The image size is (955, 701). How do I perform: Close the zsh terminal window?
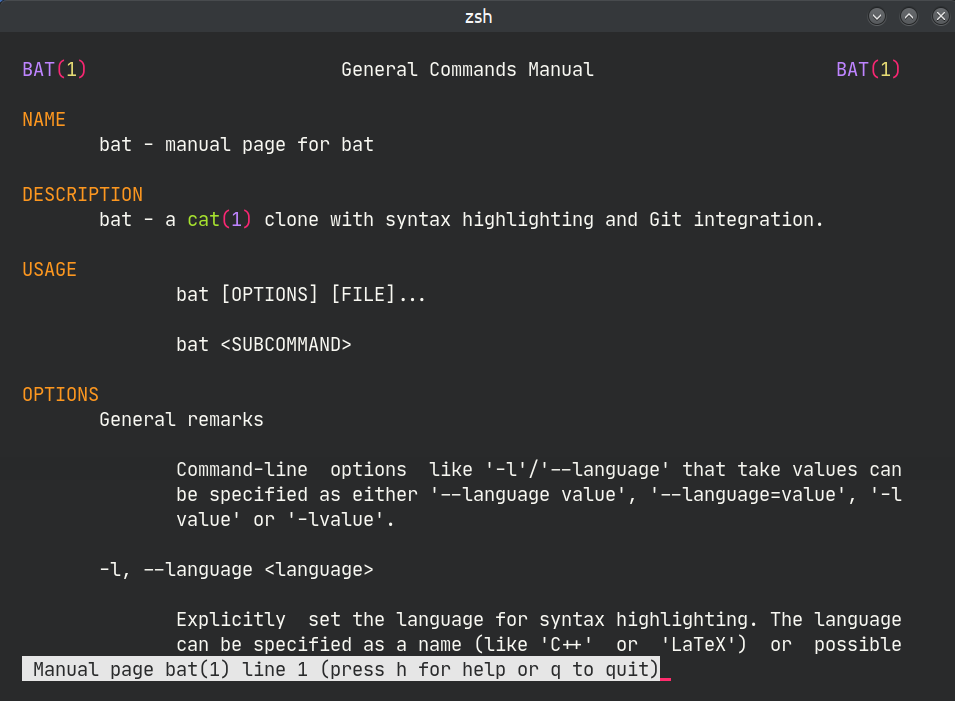(940, 16)
